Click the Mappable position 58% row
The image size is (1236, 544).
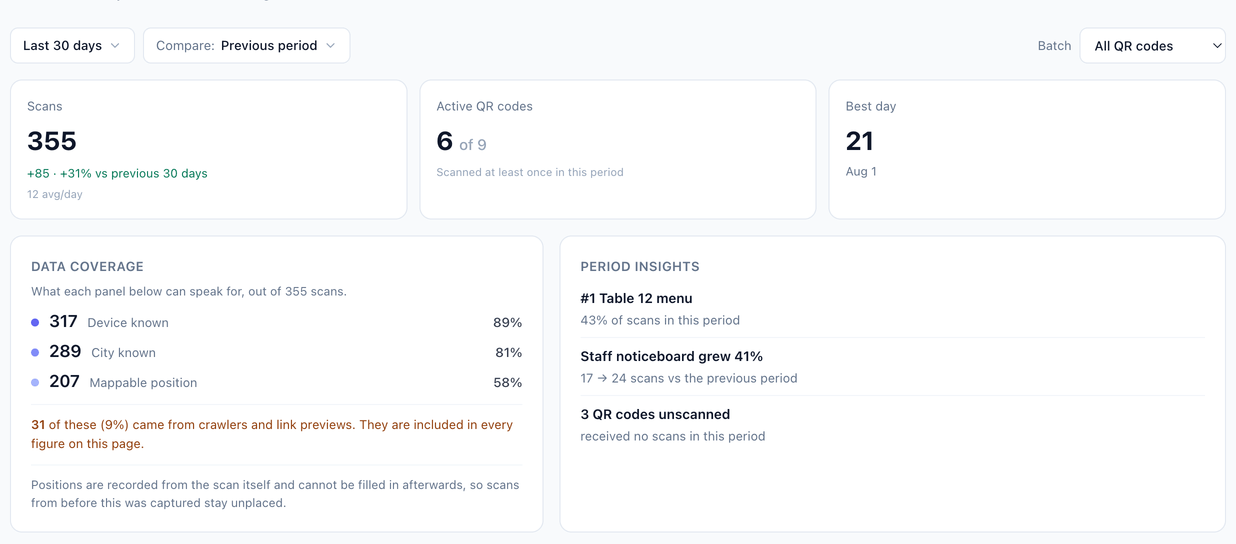pos(277,382)
